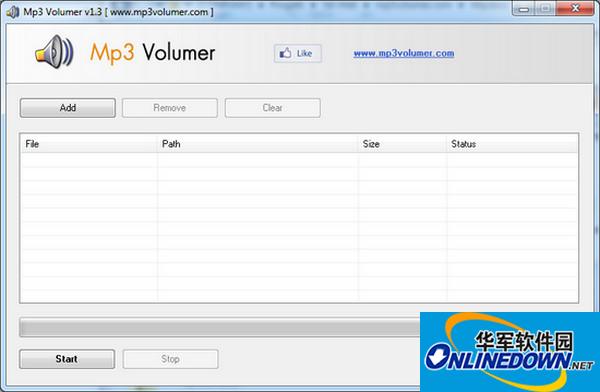Sort by the Path column header
The width and height of the screenshot is (600, 392).
point(258,144)
